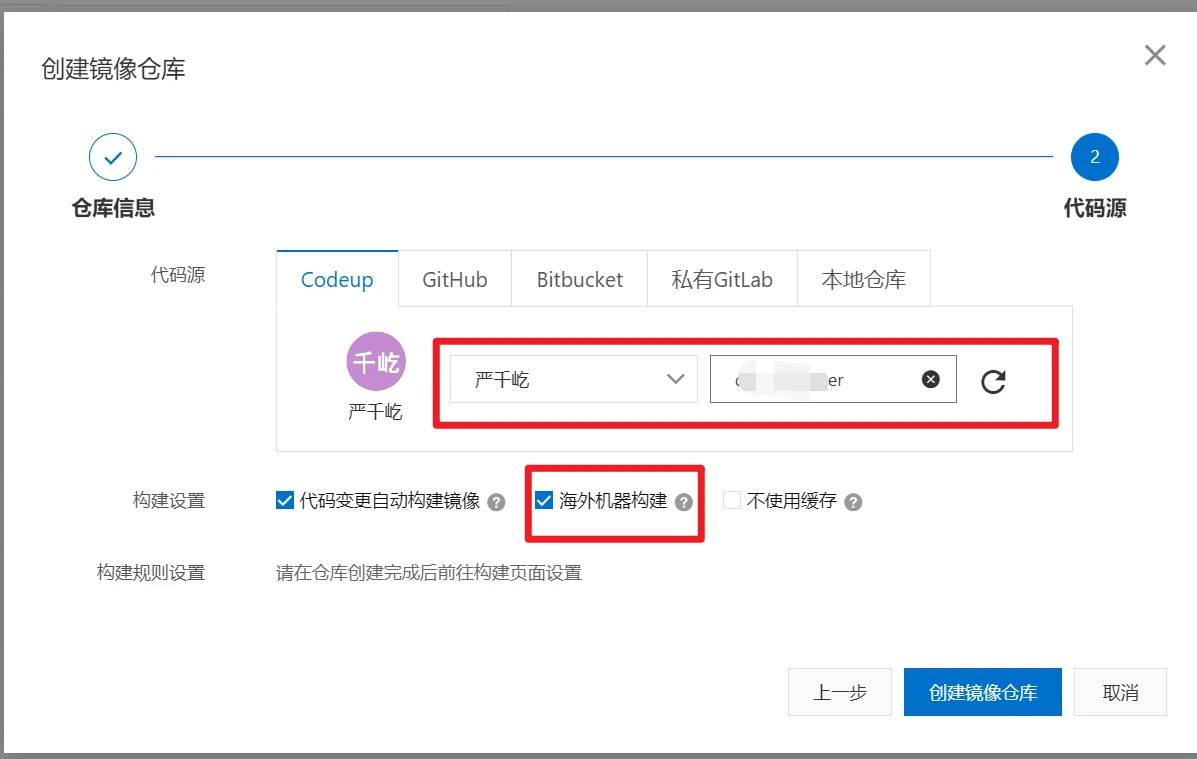
Task: Click the completed 仓库信息 step circle
Action: click(113, 157)
